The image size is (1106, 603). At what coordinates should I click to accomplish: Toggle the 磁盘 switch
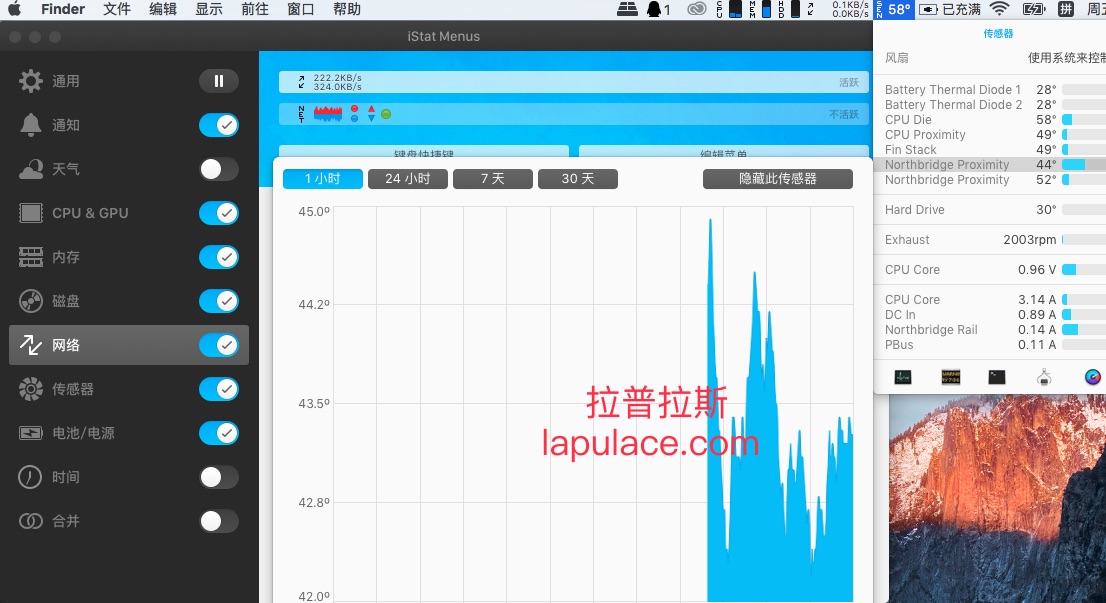coord(219,301)
